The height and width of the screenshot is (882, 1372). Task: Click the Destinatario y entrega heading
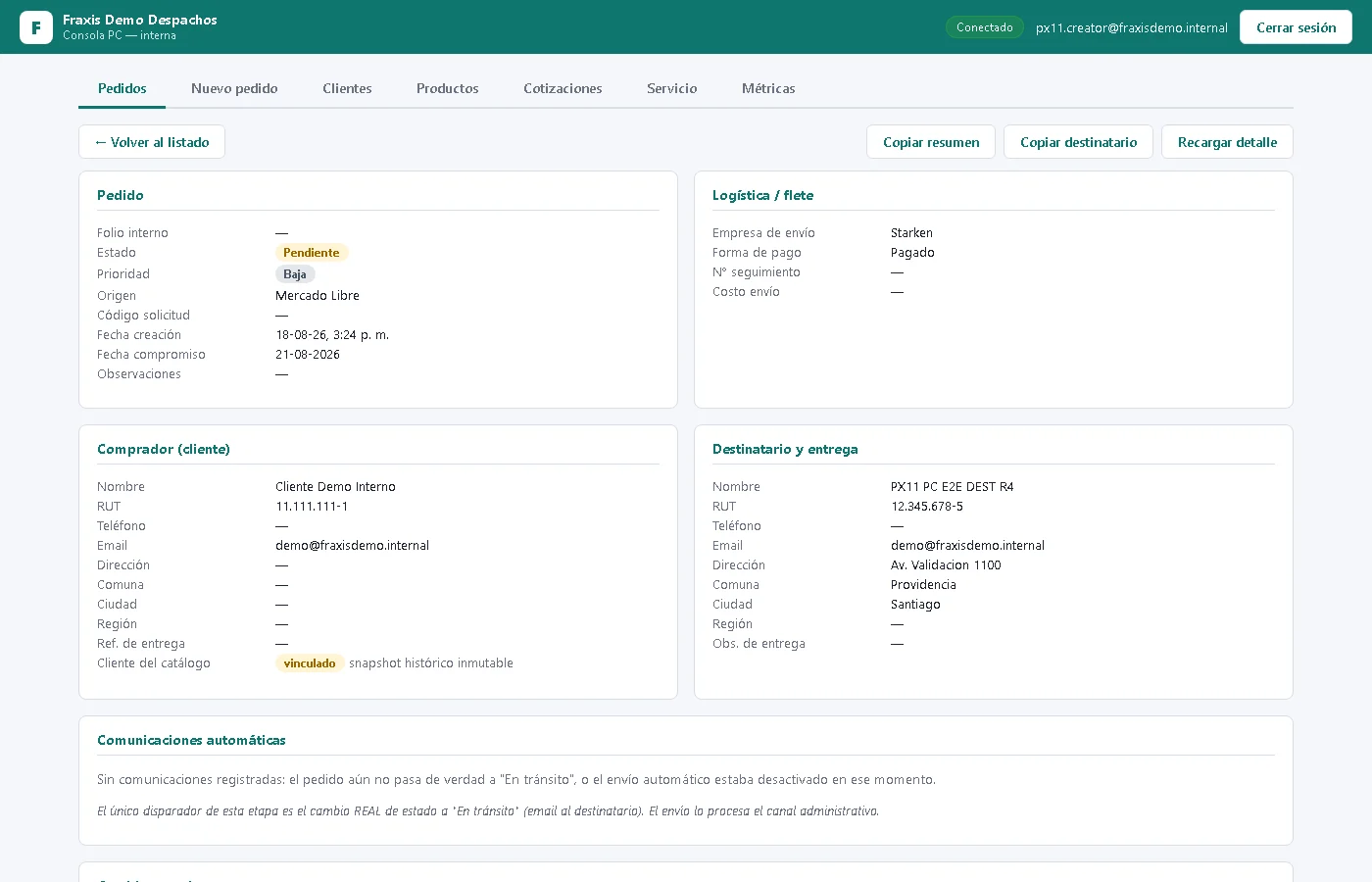point(785,449)
